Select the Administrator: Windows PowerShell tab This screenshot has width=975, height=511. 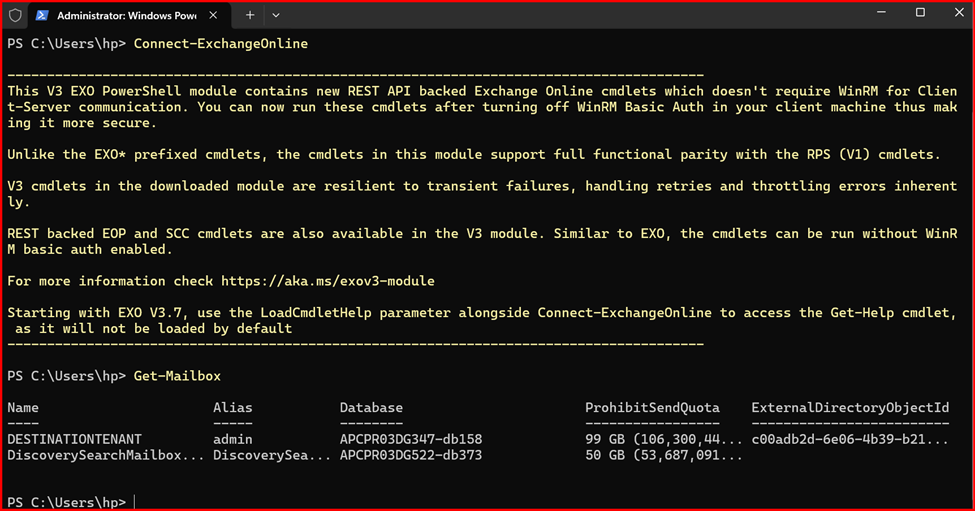click(x=125, y=16)
